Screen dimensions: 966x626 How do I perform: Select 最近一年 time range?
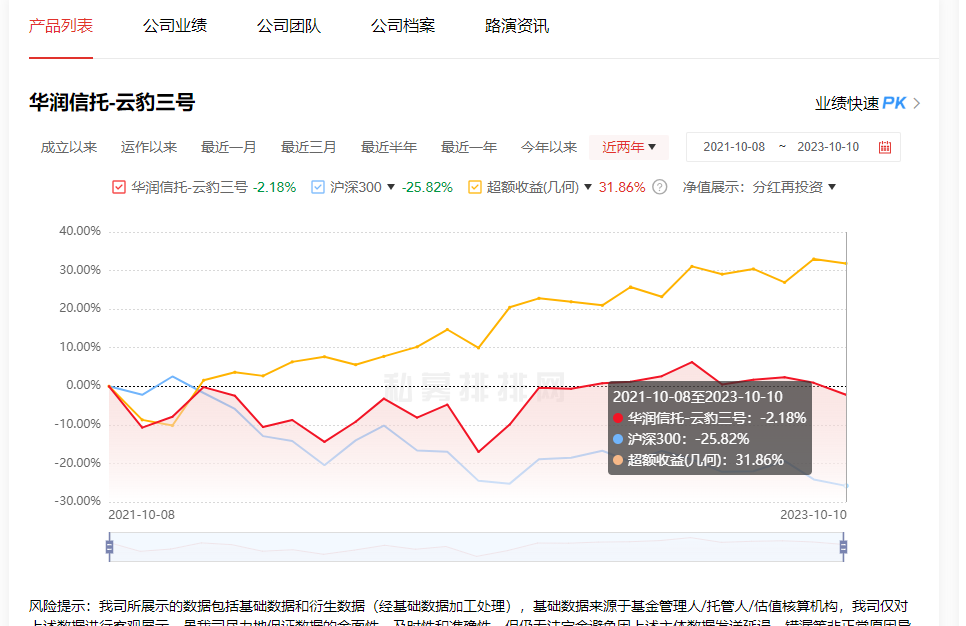pyautogui.click(x=469, y=147)
